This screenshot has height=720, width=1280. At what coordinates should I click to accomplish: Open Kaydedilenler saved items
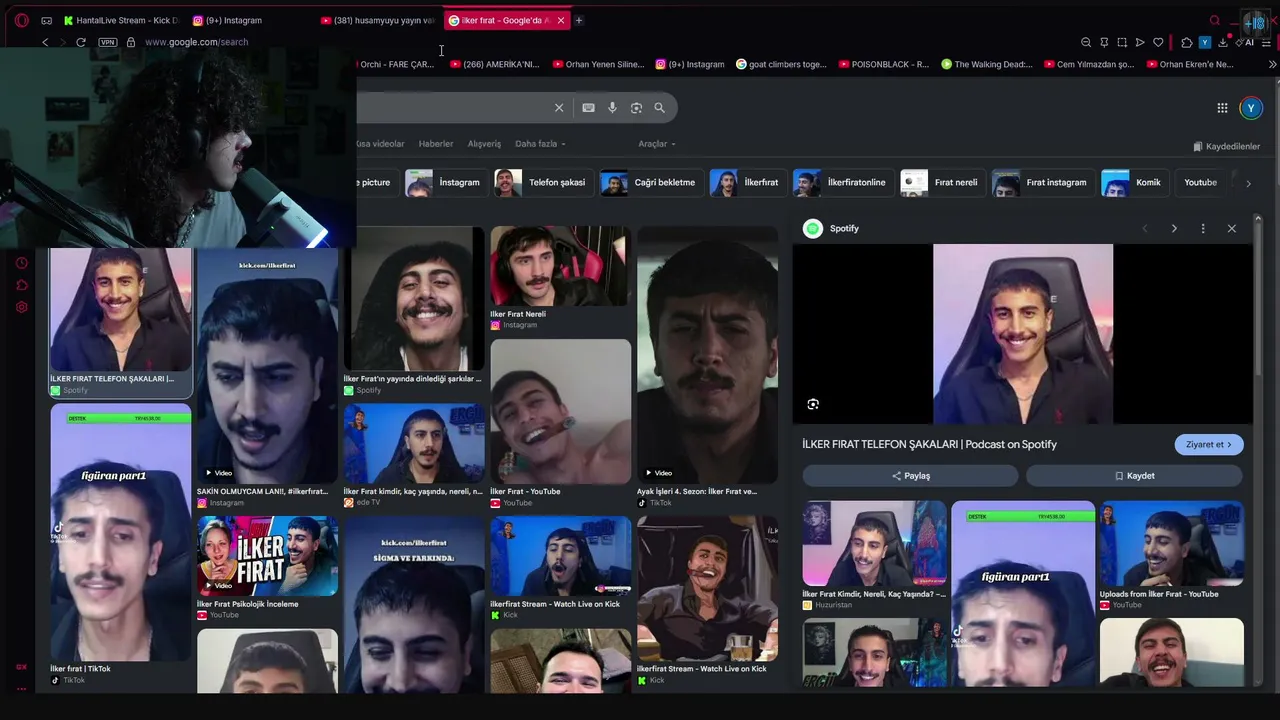tap(1227, 146)
